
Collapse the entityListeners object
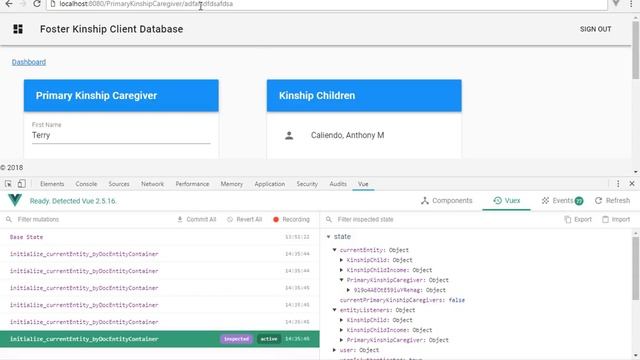(335, 310)
